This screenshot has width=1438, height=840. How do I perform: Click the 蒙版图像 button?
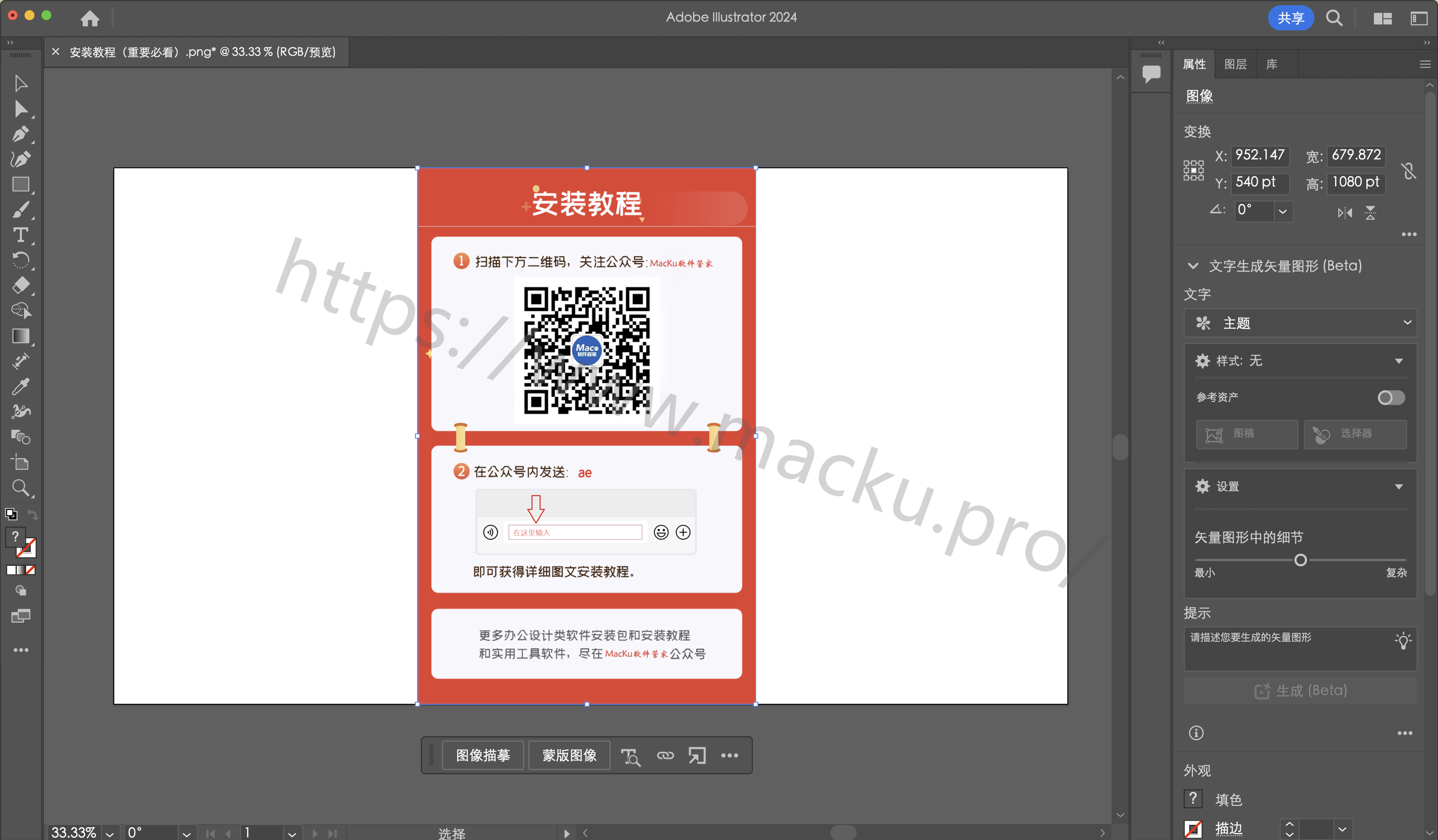click(569, 756)
